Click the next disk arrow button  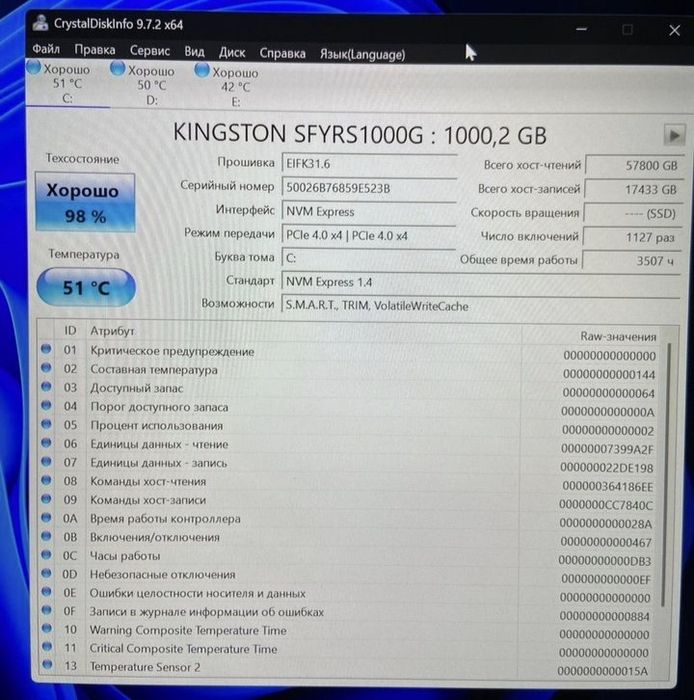coord(674,134)
